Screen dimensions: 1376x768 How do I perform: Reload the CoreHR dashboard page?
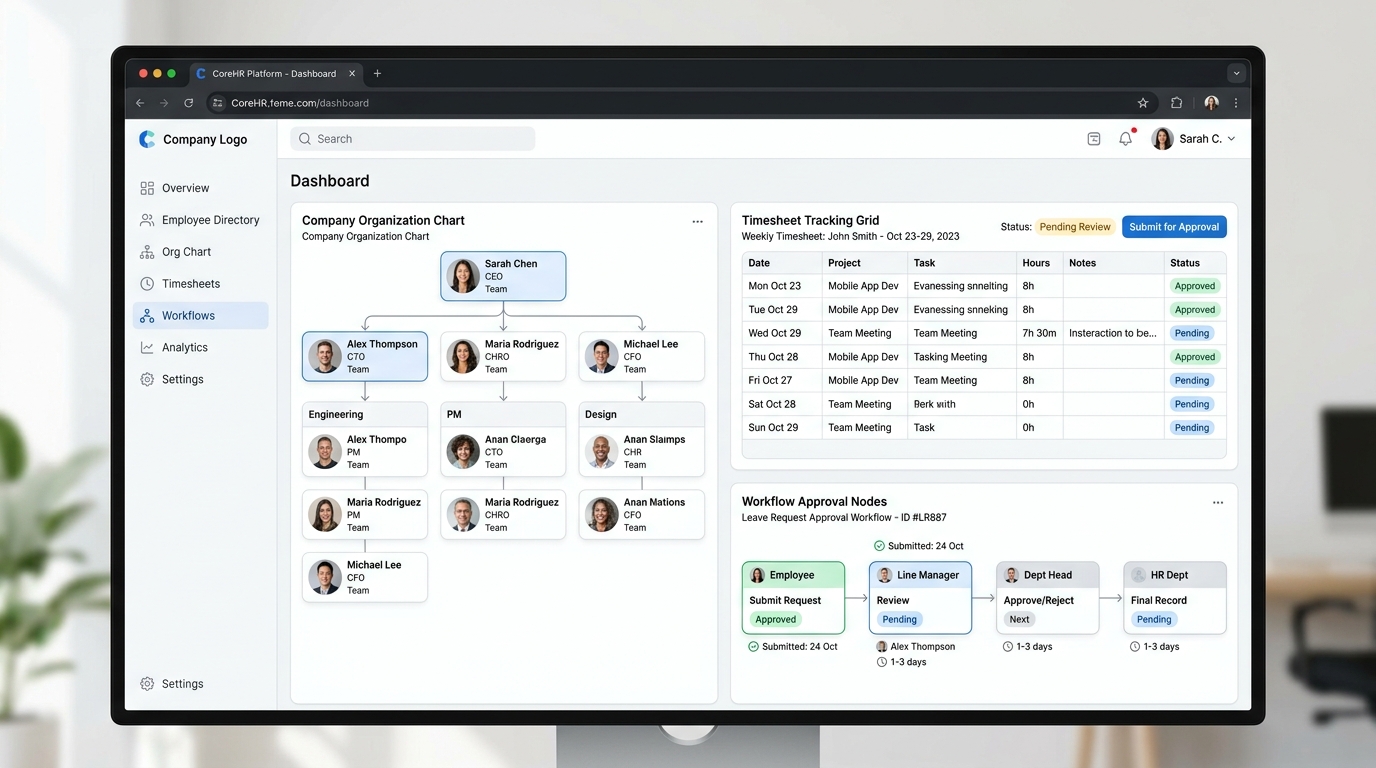coord(188,103)
